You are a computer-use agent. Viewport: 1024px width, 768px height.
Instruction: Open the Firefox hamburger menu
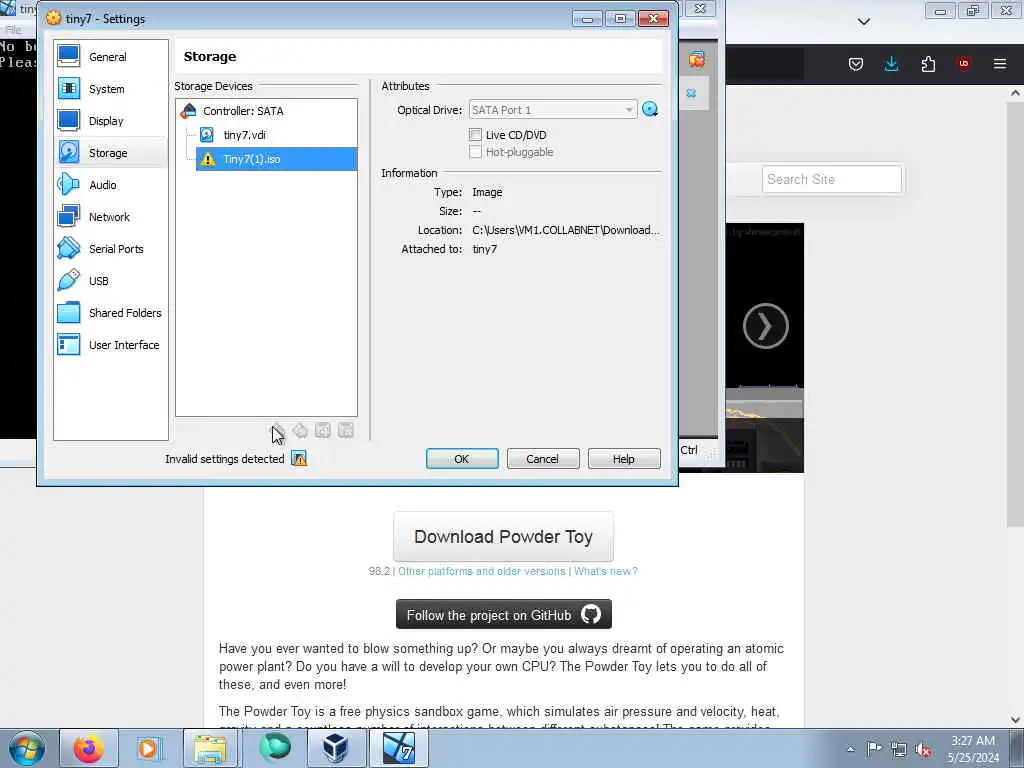coord(1000,64)
